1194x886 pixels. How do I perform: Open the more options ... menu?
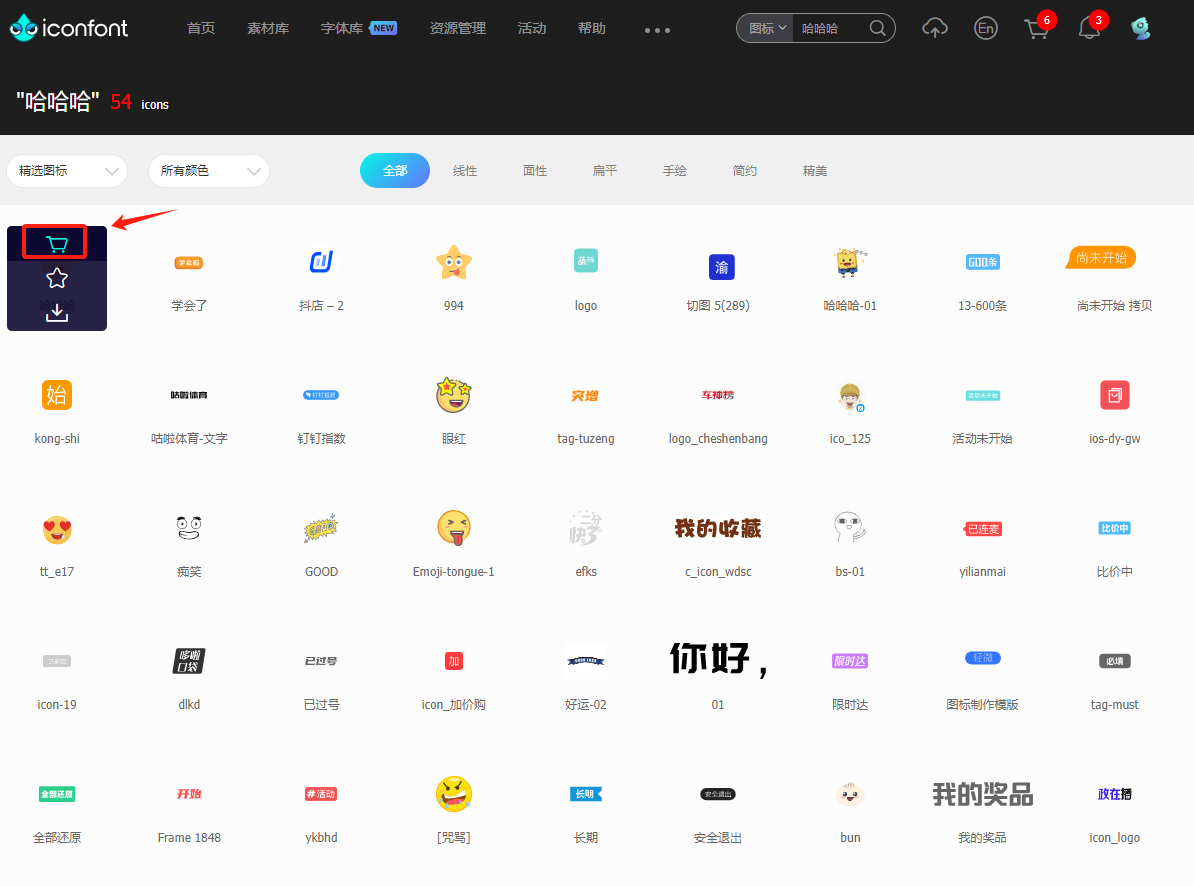(x=657, y=29)
